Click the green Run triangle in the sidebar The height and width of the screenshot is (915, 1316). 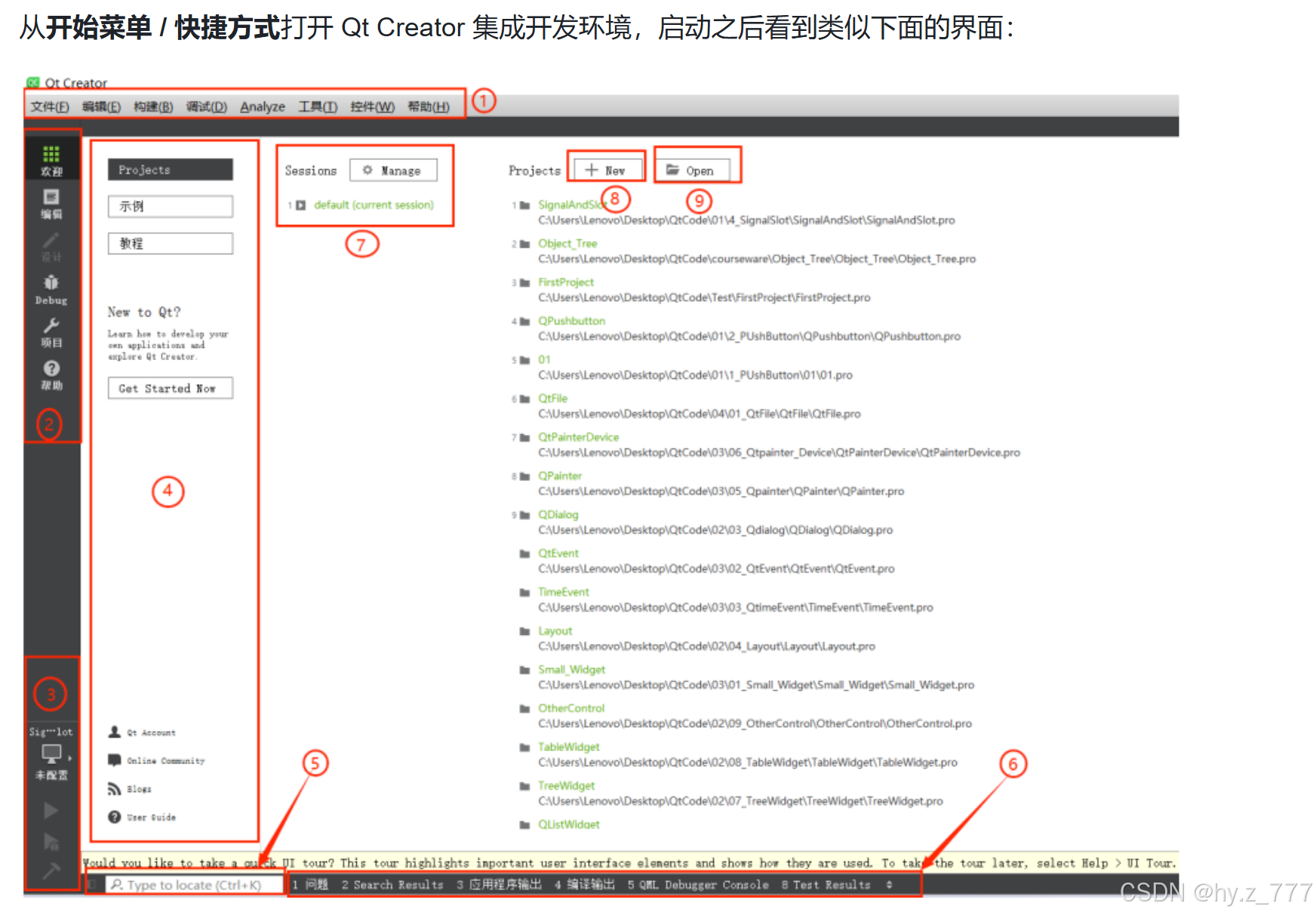click(x=51, y=811)
